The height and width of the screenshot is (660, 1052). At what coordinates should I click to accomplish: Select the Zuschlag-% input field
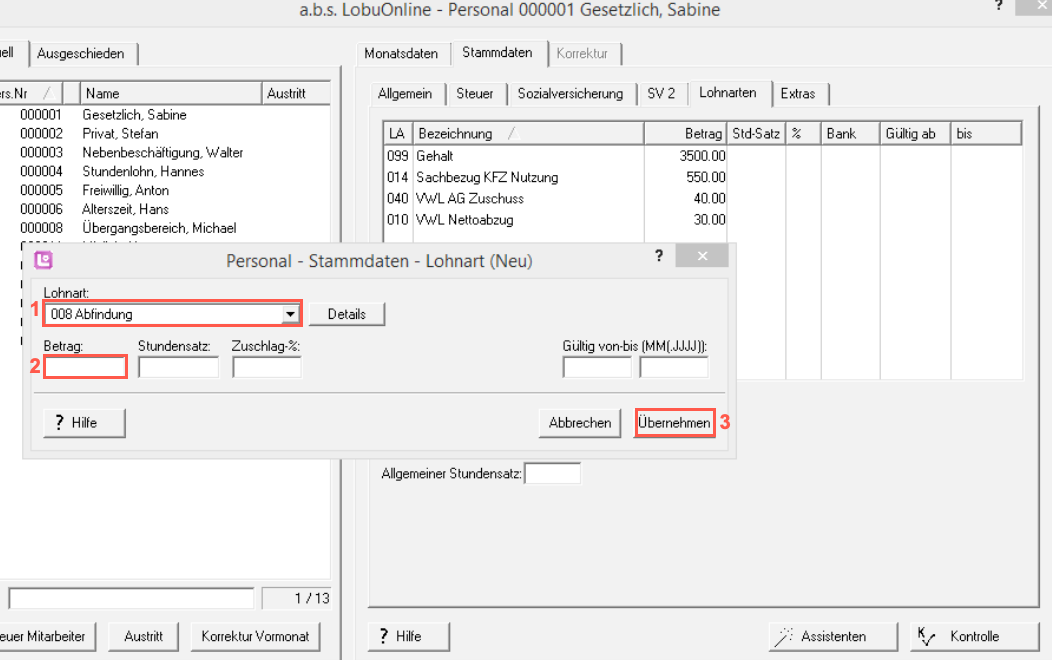click(x=267, y=367)
